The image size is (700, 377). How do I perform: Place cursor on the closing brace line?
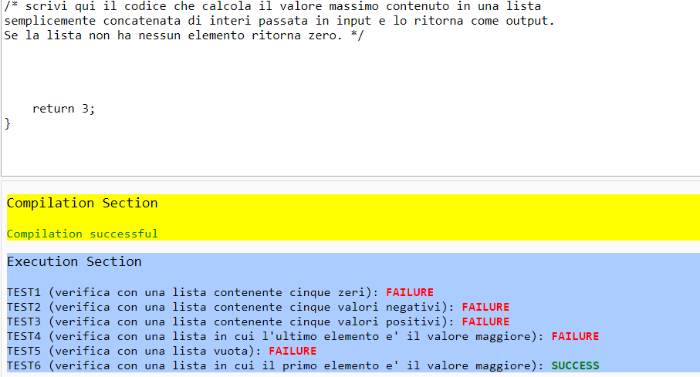[8, 123]
